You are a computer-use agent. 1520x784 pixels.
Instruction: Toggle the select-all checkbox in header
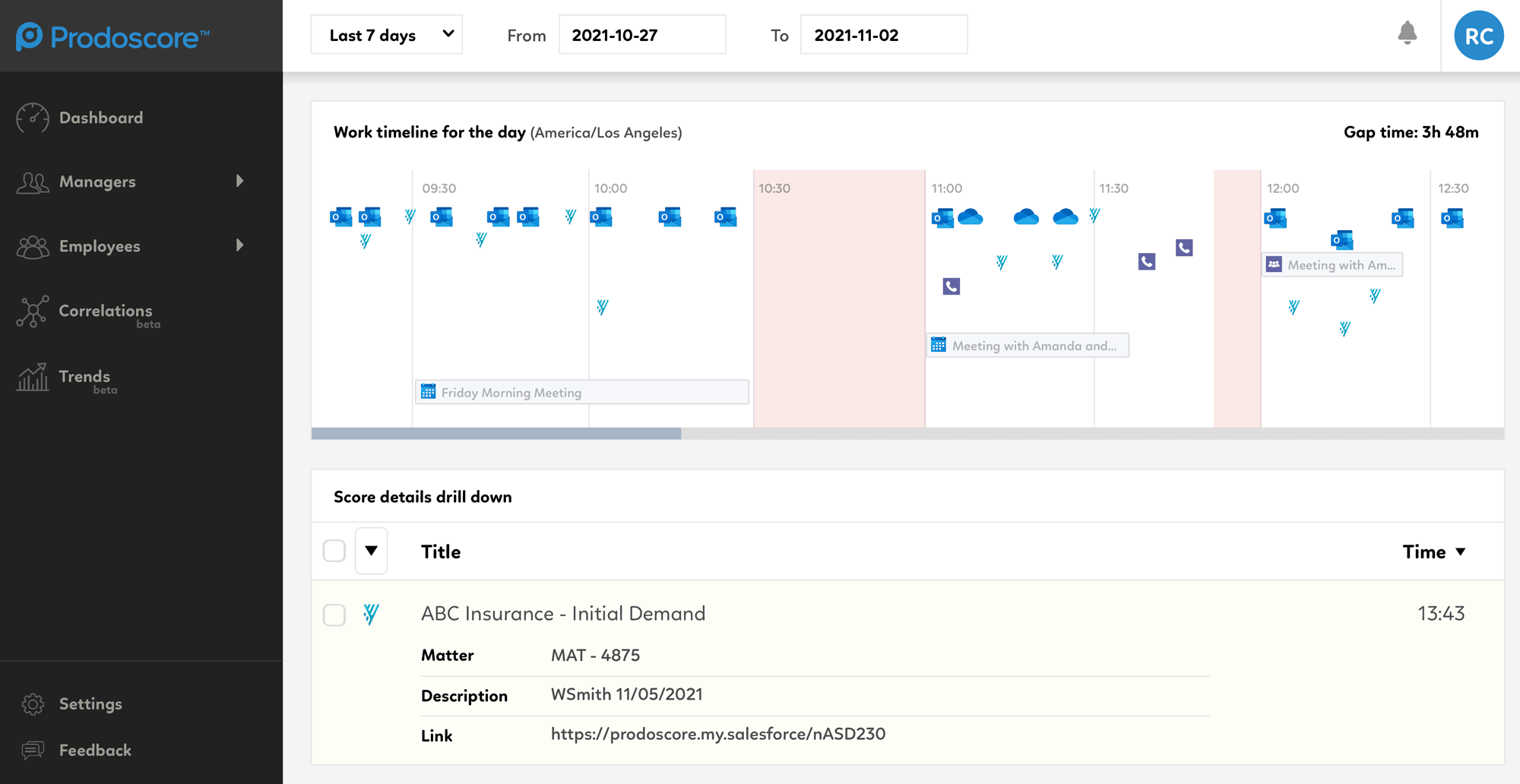(334, 551)
